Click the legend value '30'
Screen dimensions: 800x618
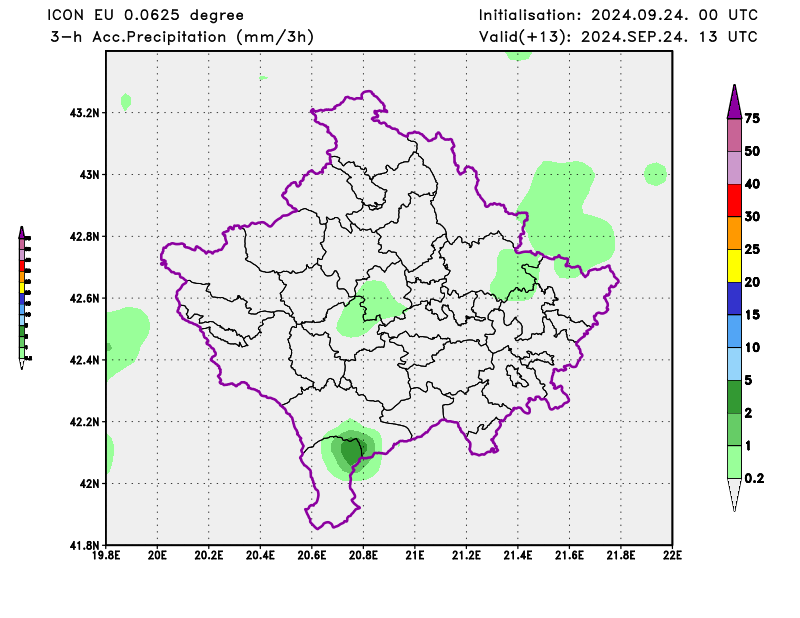click(752, 216)
